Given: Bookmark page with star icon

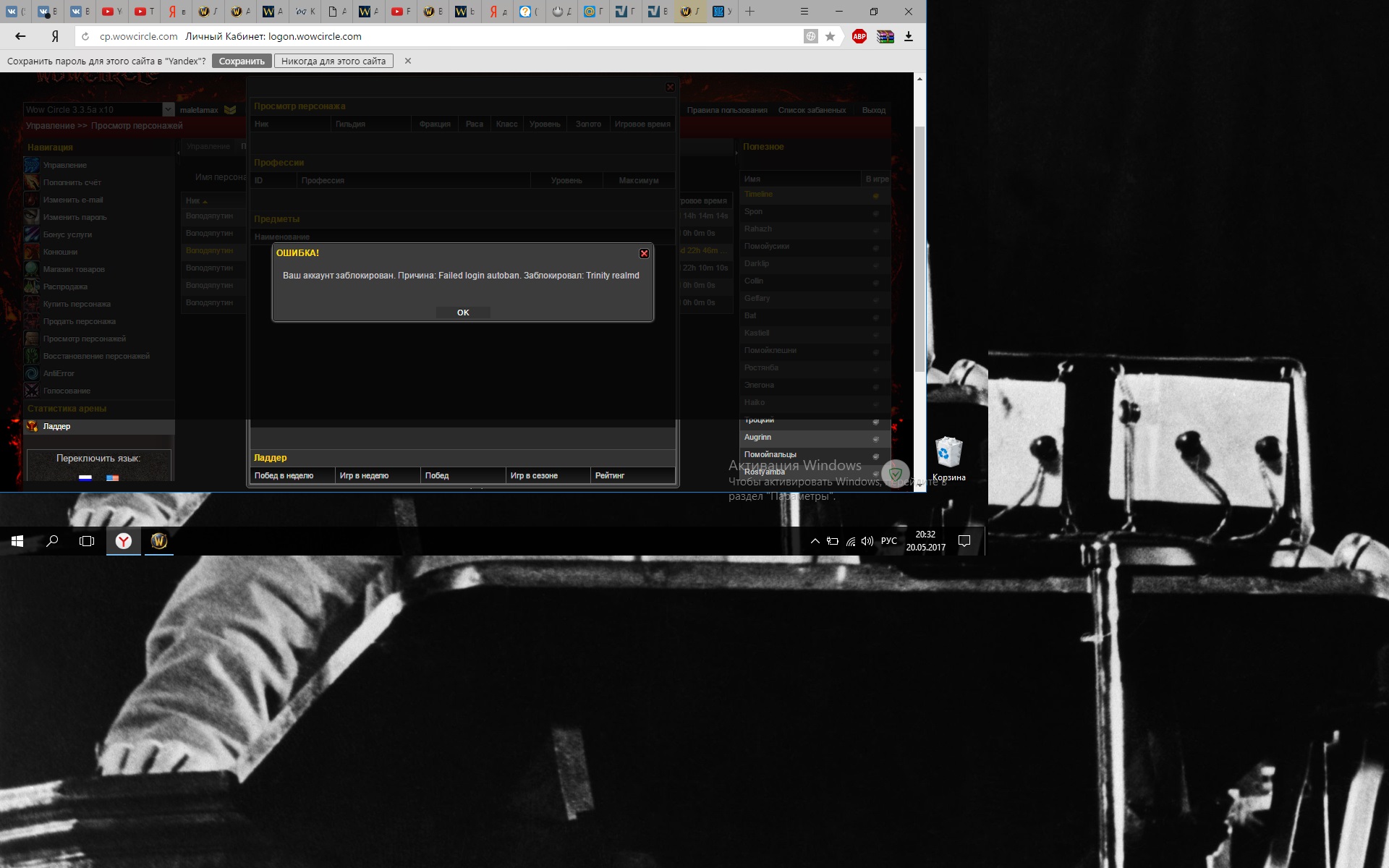Looking at the screenshot, I should (831, 36).
